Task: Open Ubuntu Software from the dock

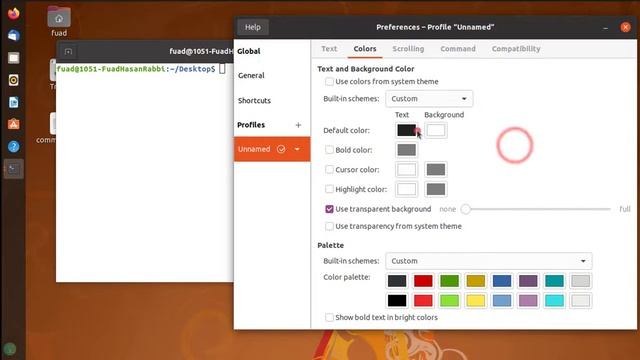Action: tap(13, 124)
